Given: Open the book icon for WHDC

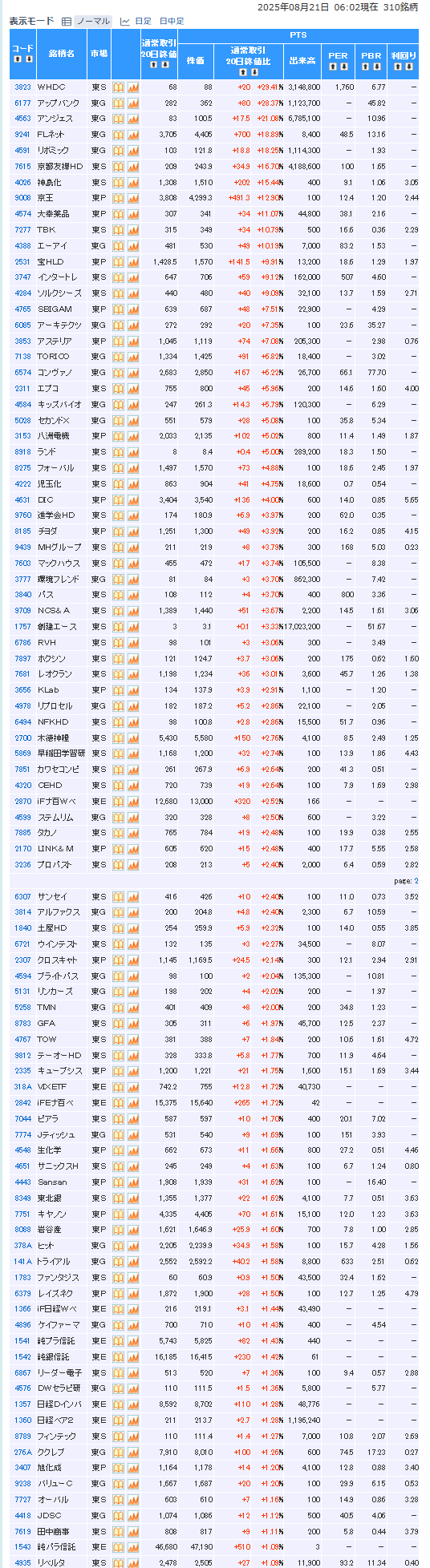Looking at the screenshot, I should point(118,87).
